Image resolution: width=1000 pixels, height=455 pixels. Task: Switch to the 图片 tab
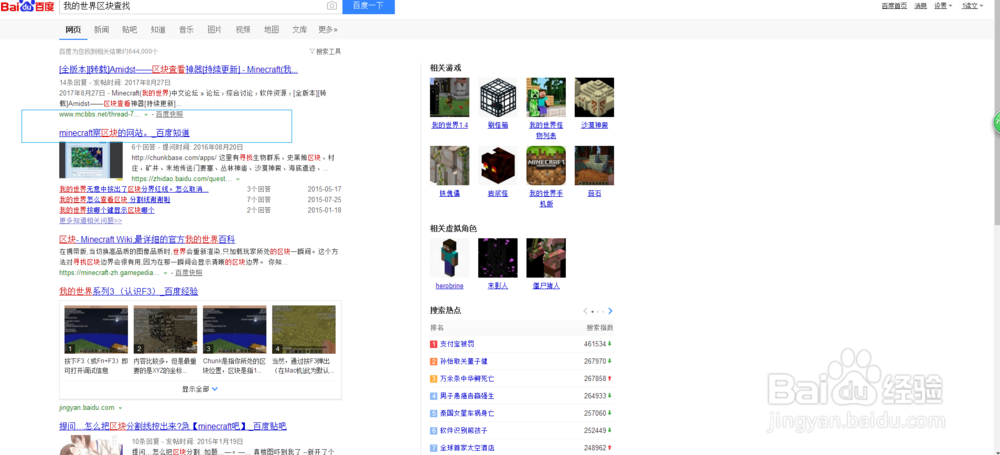click(x=215, y=29)
